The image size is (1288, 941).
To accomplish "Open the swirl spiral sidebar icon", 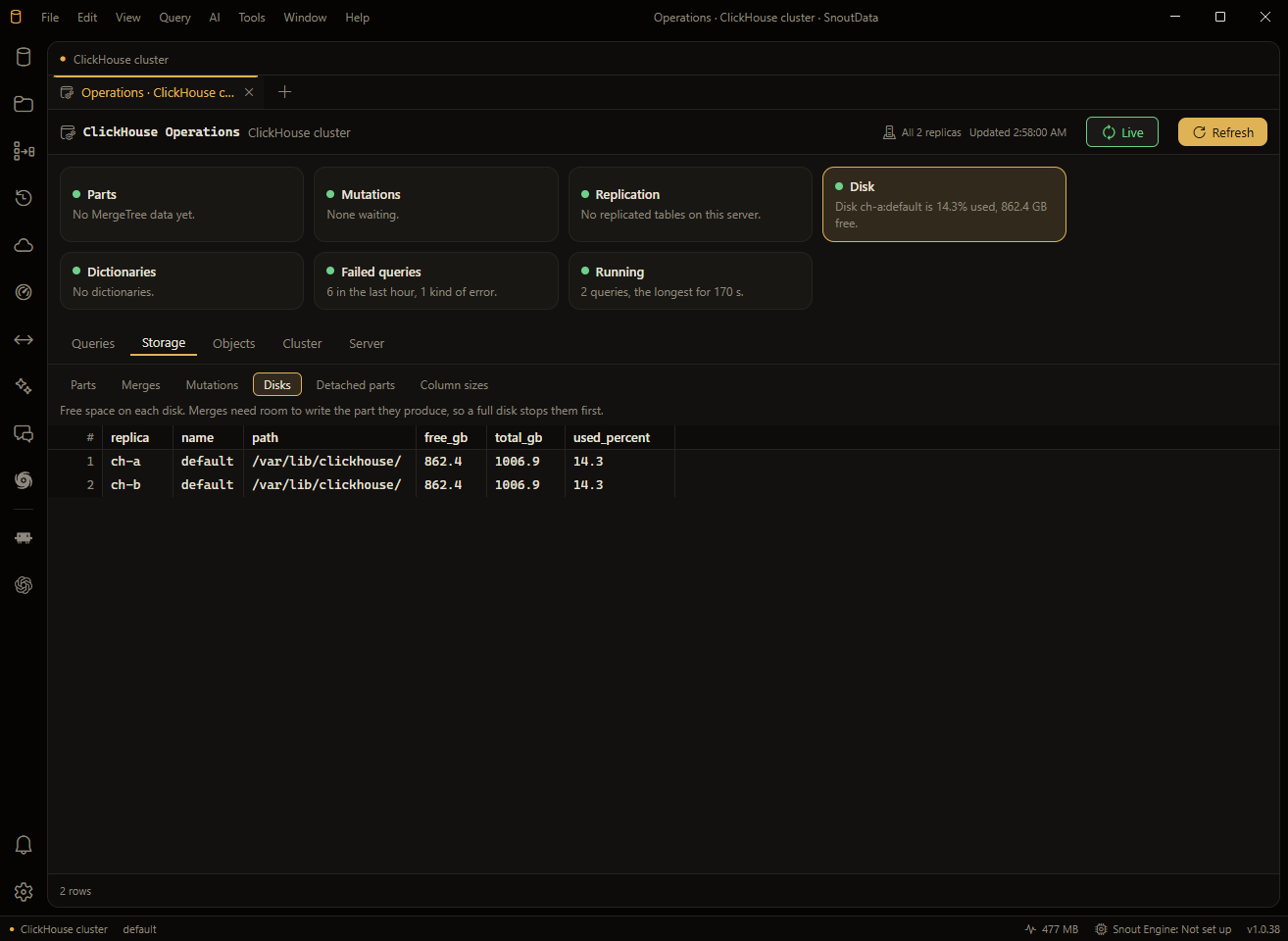I will tap(24, 480).
